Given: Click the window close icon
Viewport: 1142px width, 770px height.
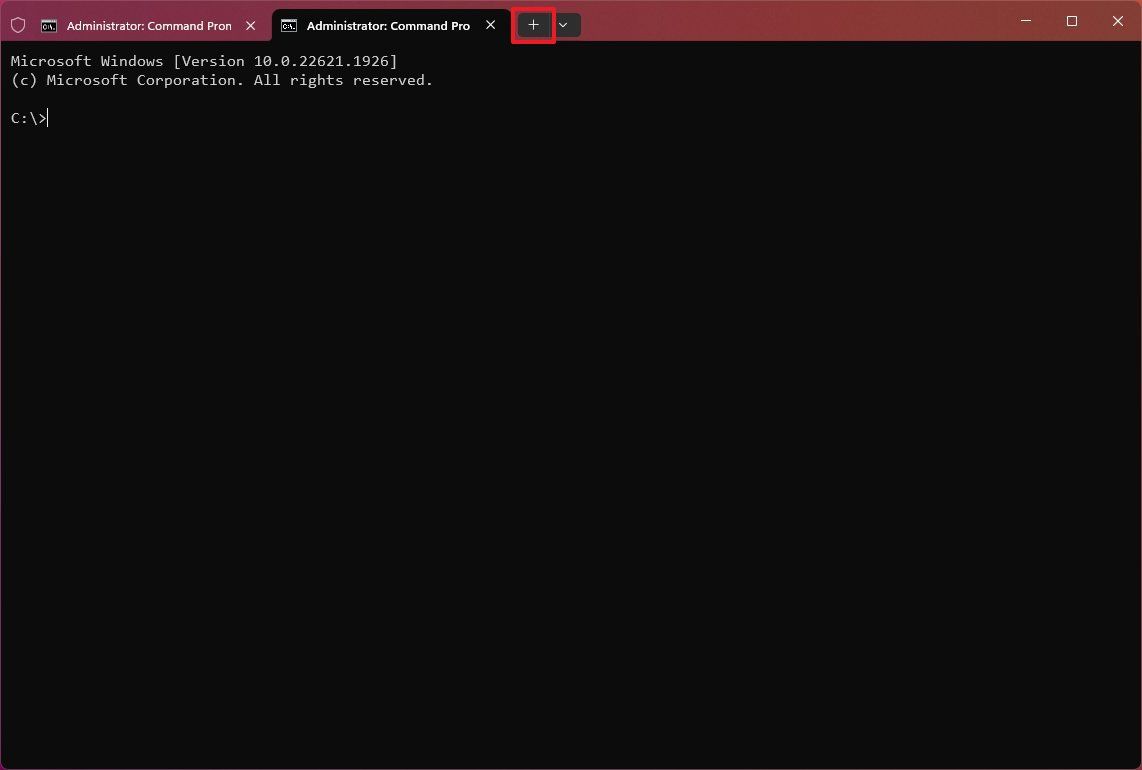Looking at the screenshot, I should 1117,20.
